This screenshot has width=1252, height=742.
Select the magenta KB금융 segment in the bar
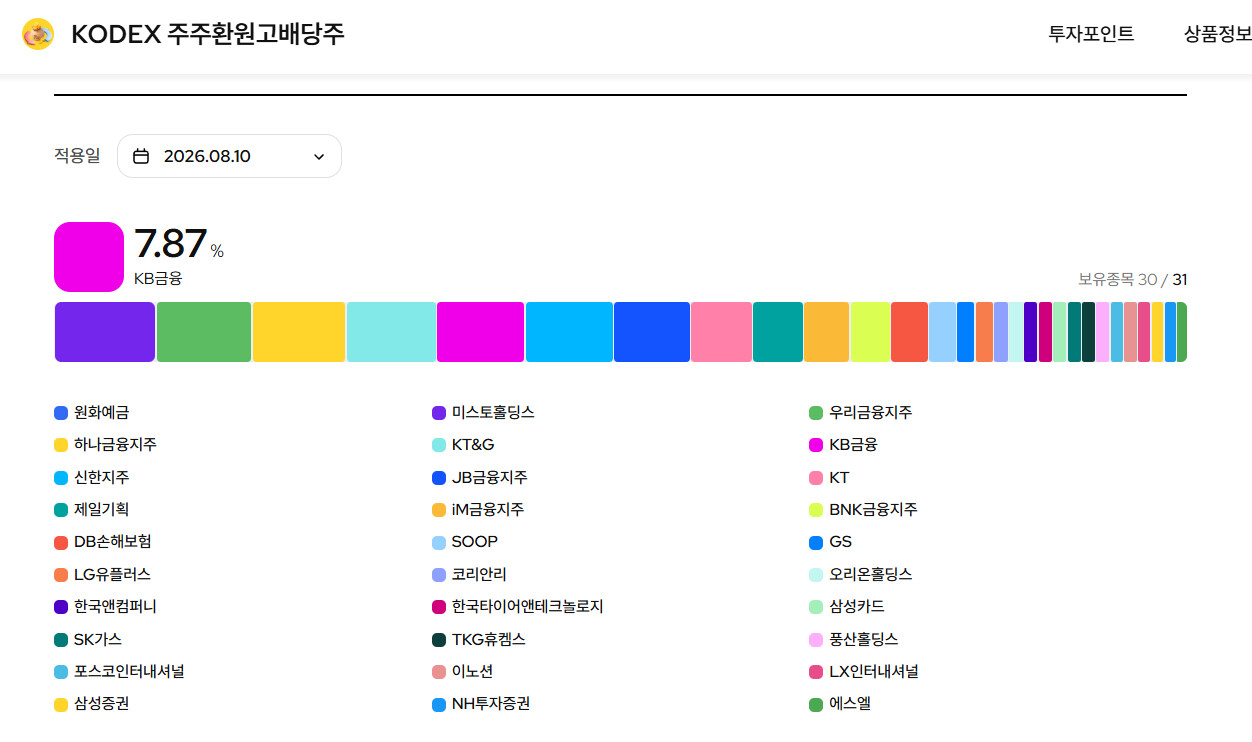(481, 332)
